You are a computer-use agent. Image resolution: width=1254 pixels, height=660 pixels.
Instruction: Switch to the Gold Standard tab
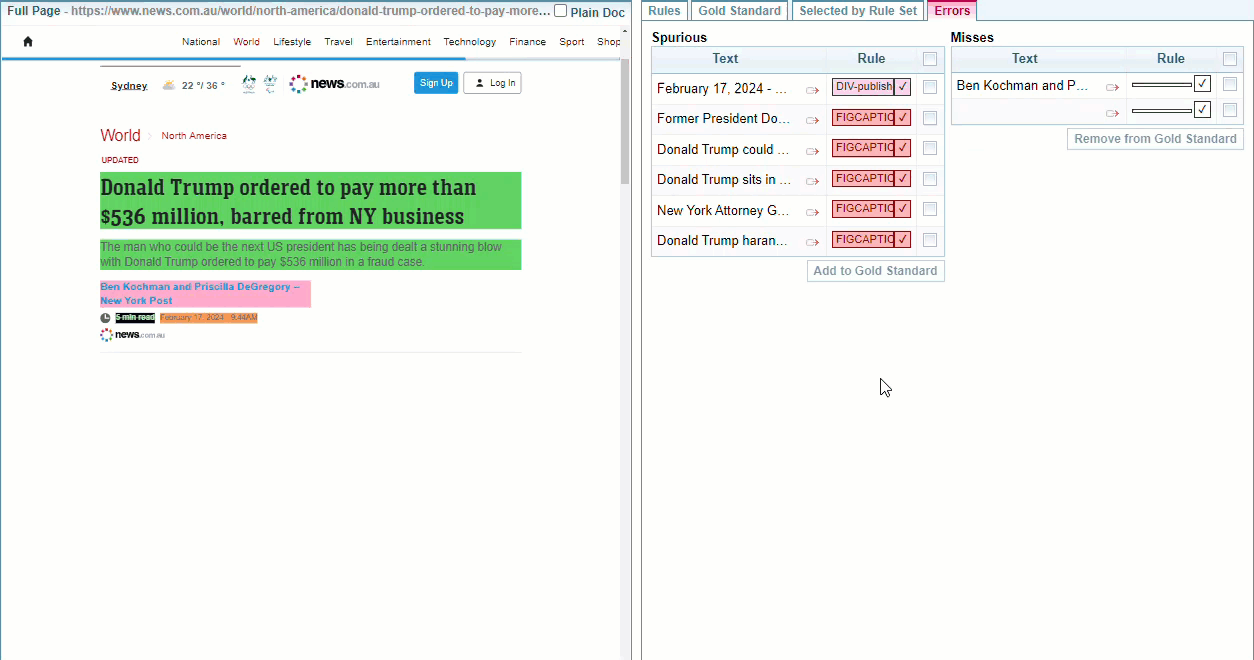click(740, 11)
